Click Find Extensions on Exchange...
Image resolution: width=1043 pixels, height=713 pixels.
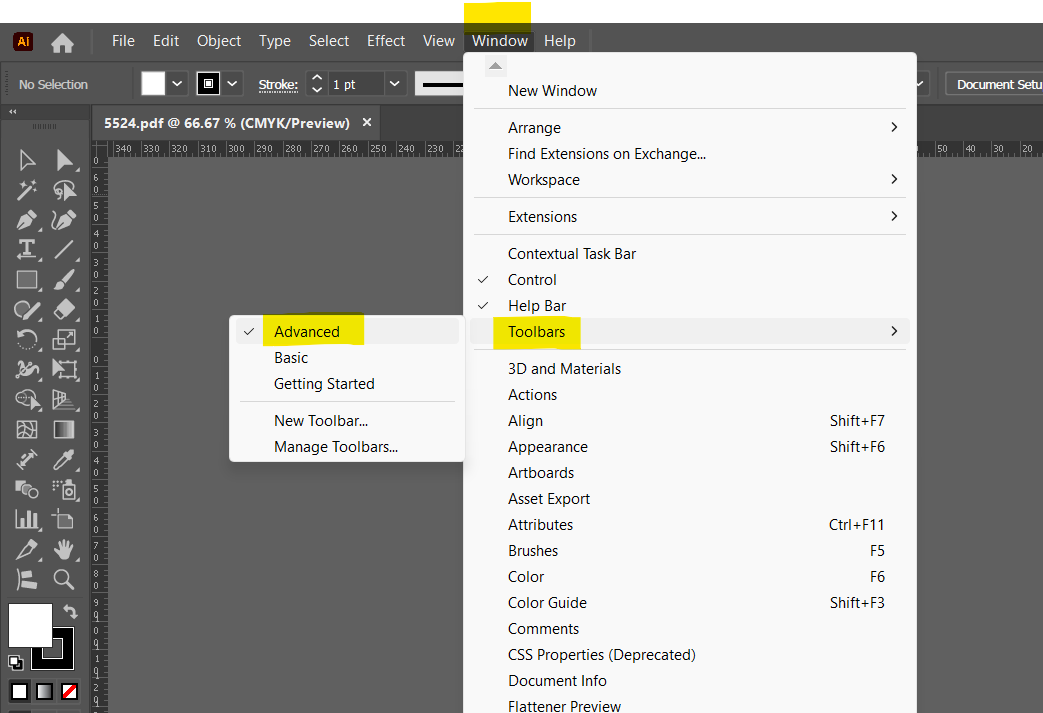point(690,154)
